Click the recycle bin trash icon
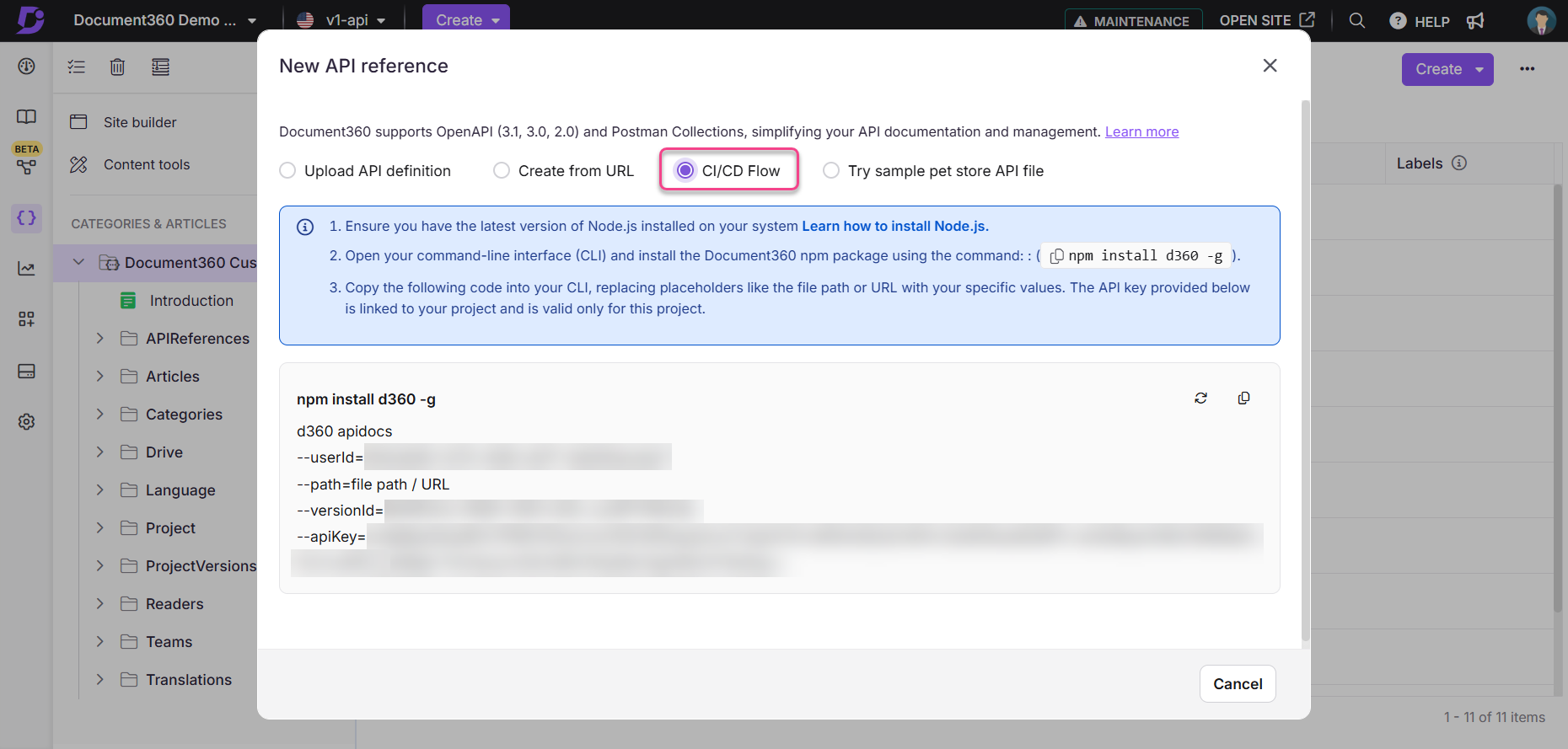The height and width of the screenshot is (749, 1568). pyautogui.click(x=118, y=67)
